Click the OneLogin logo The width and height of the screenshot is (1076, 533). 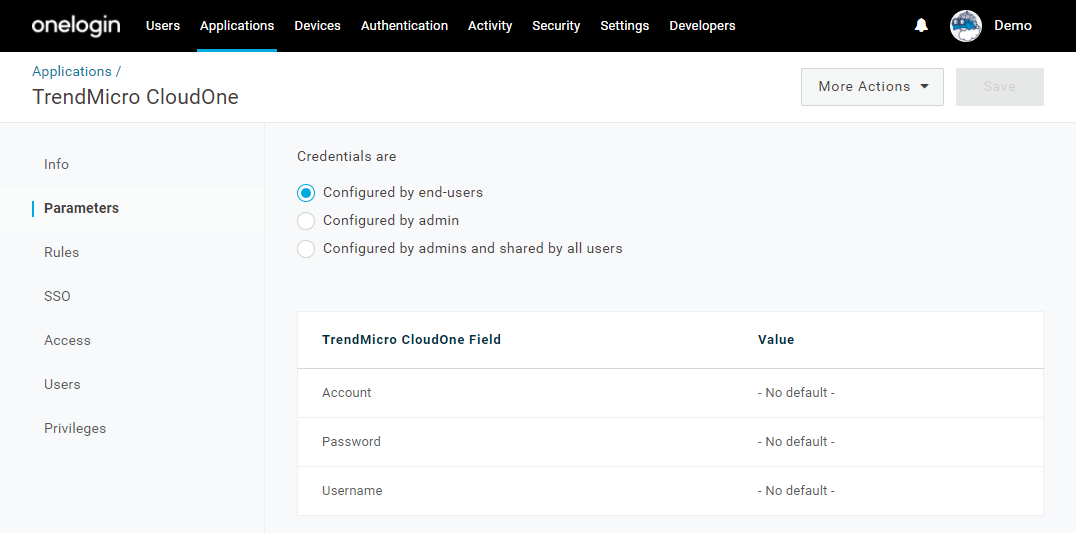[75, 26]
